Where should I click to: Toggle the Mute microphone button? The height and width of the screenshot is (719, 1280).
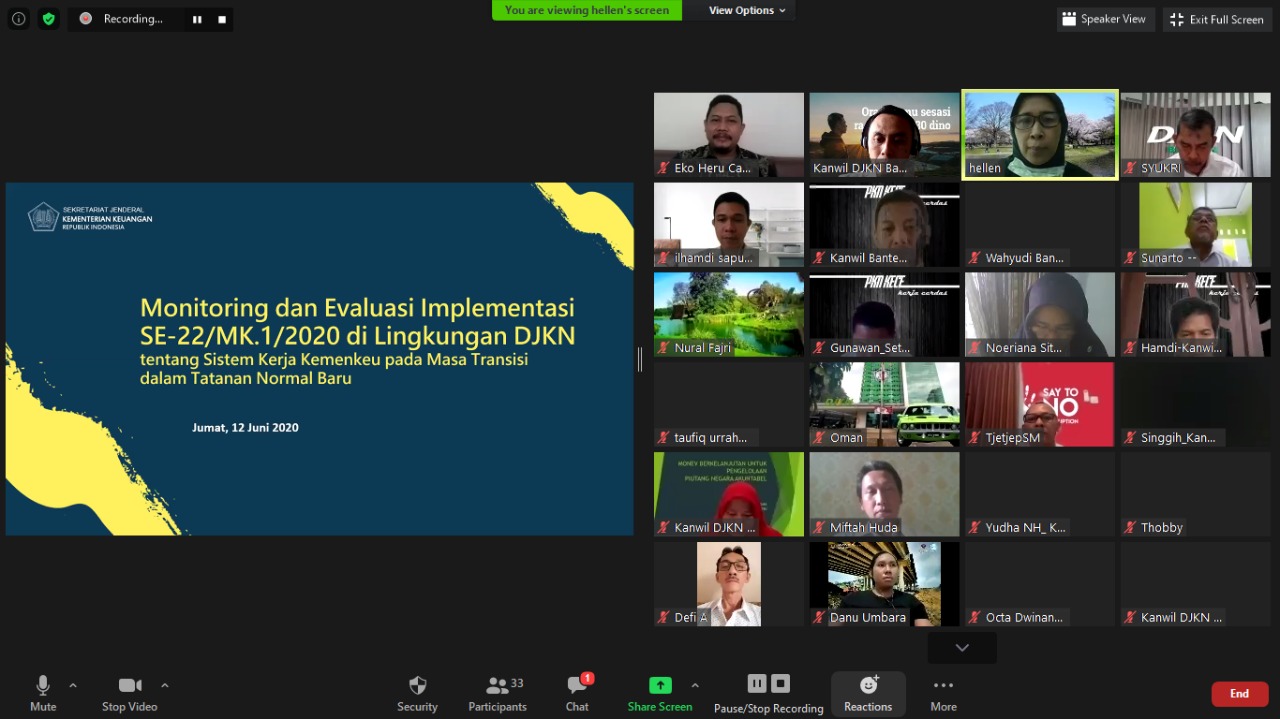coord(43,686)
